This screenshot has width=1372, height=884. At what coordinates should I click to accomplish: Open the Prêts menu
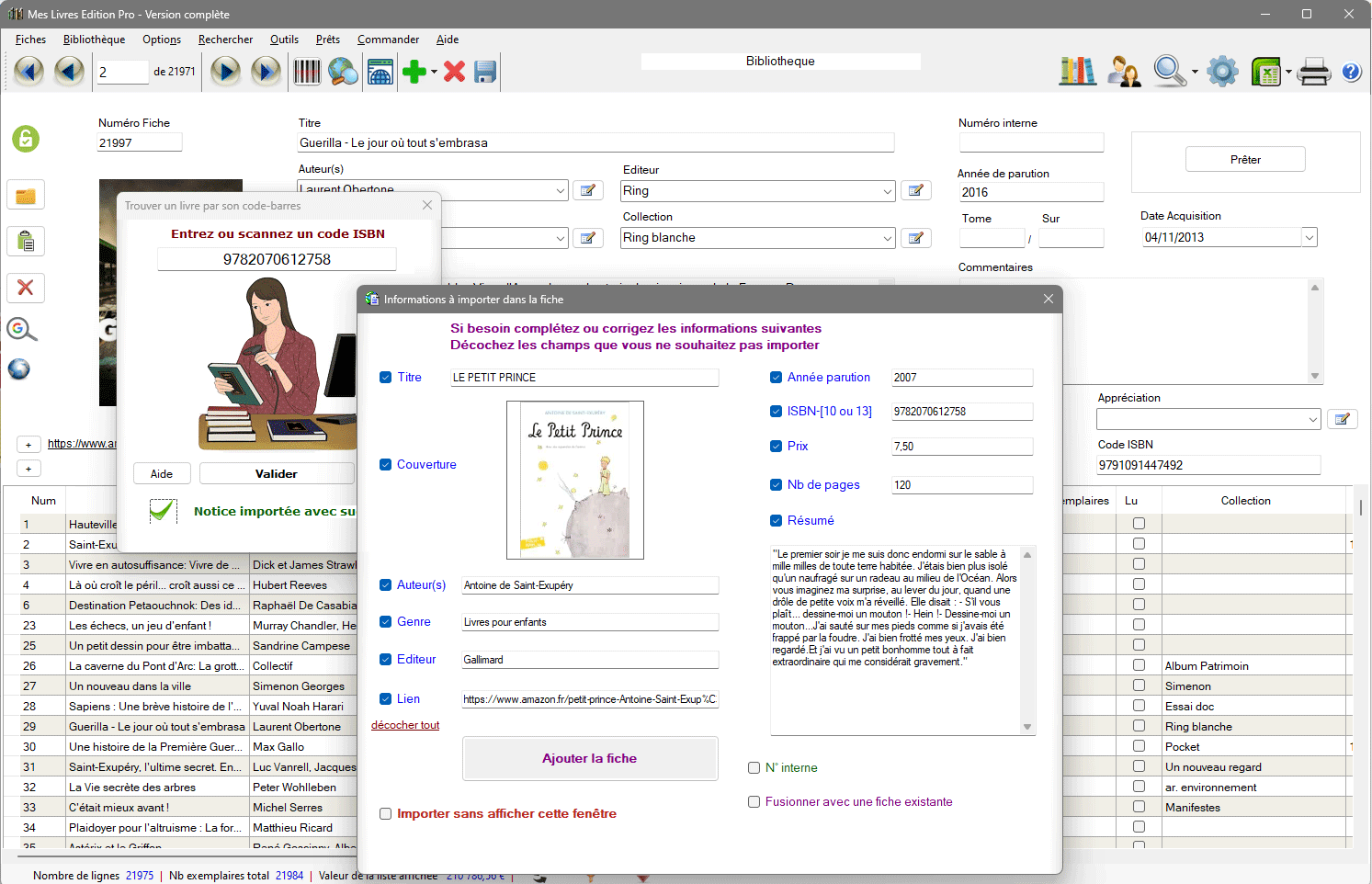pyautogui.click(x=328, y=40)
